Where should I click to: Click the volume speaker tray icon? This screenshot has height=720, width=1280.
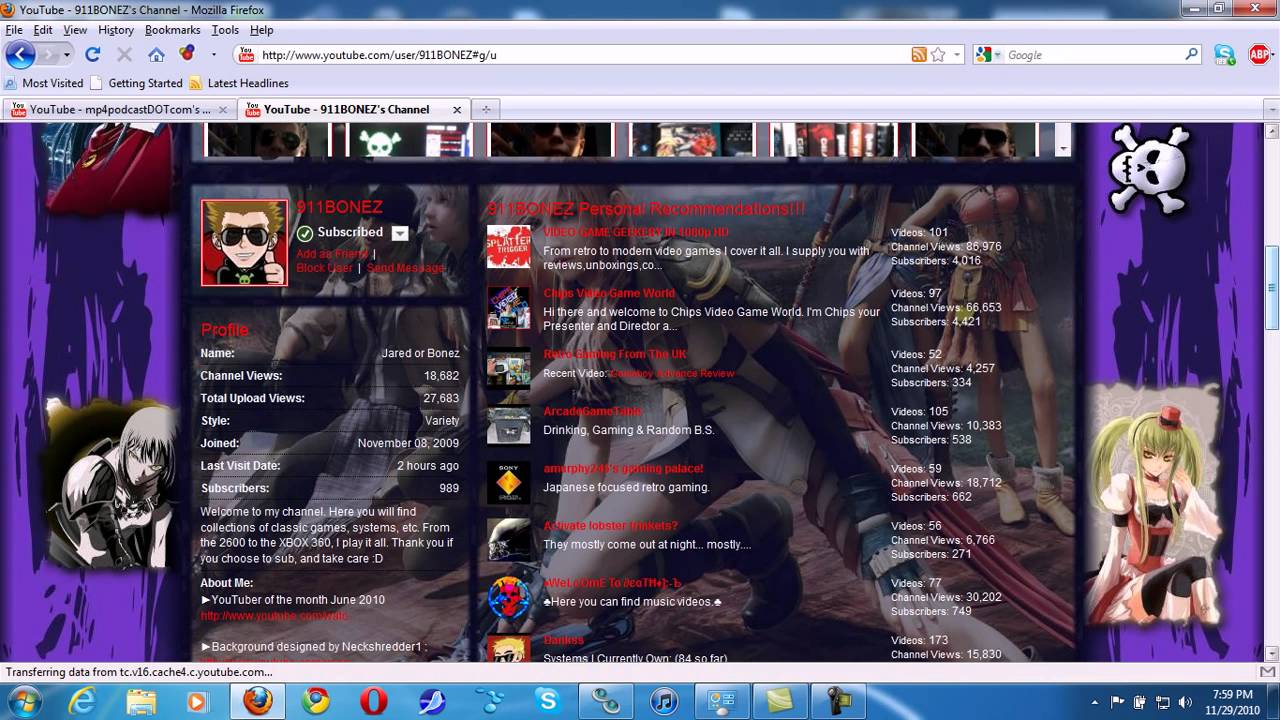point(1185,702)
